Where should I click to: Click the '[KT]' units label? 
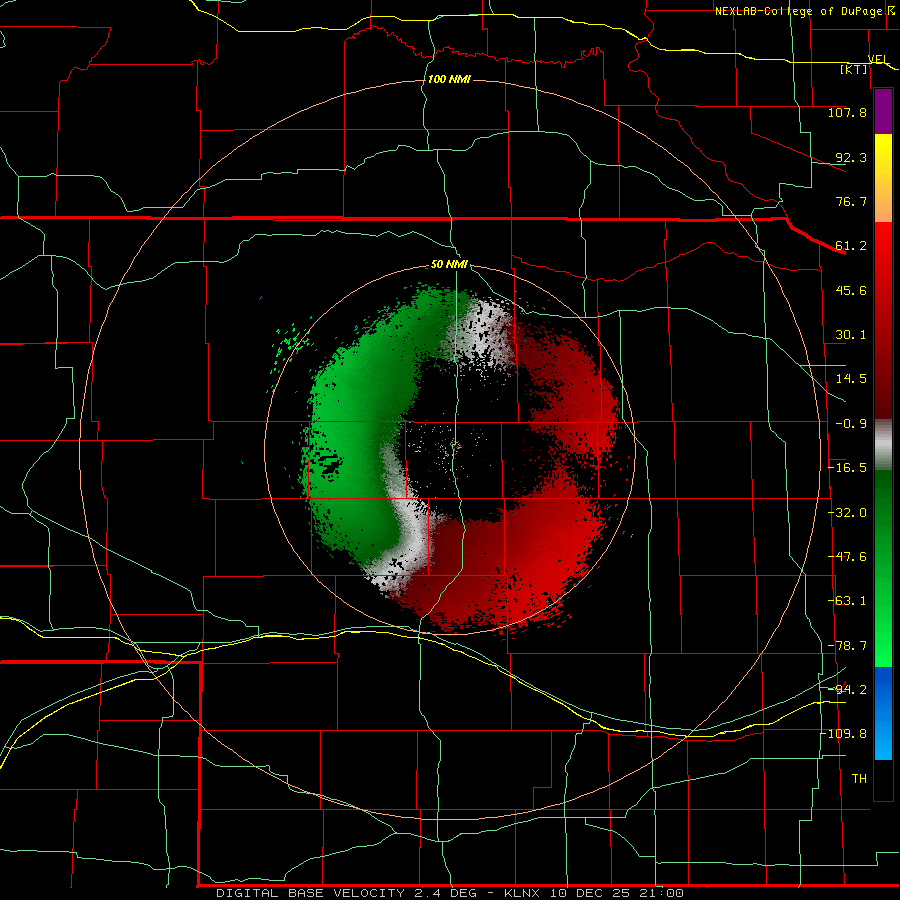point(854,69)
